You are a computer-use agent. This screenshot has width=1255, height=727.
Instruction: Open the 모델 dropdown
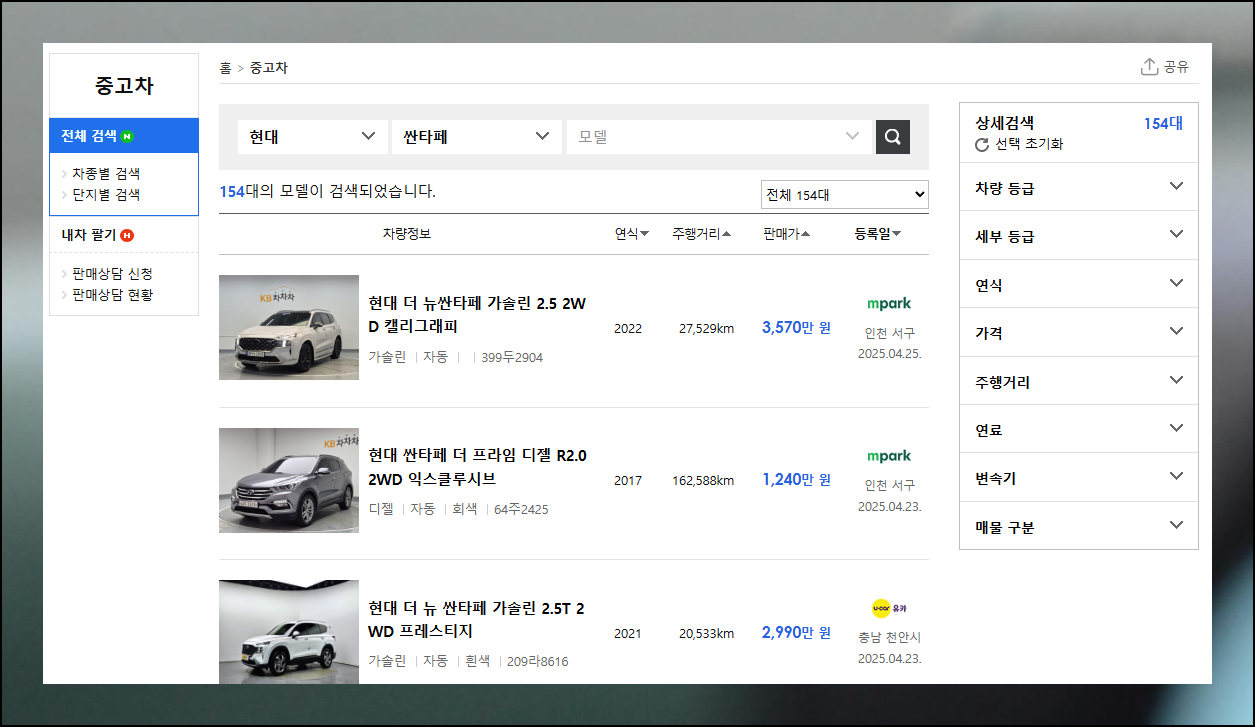coord(719,137)
